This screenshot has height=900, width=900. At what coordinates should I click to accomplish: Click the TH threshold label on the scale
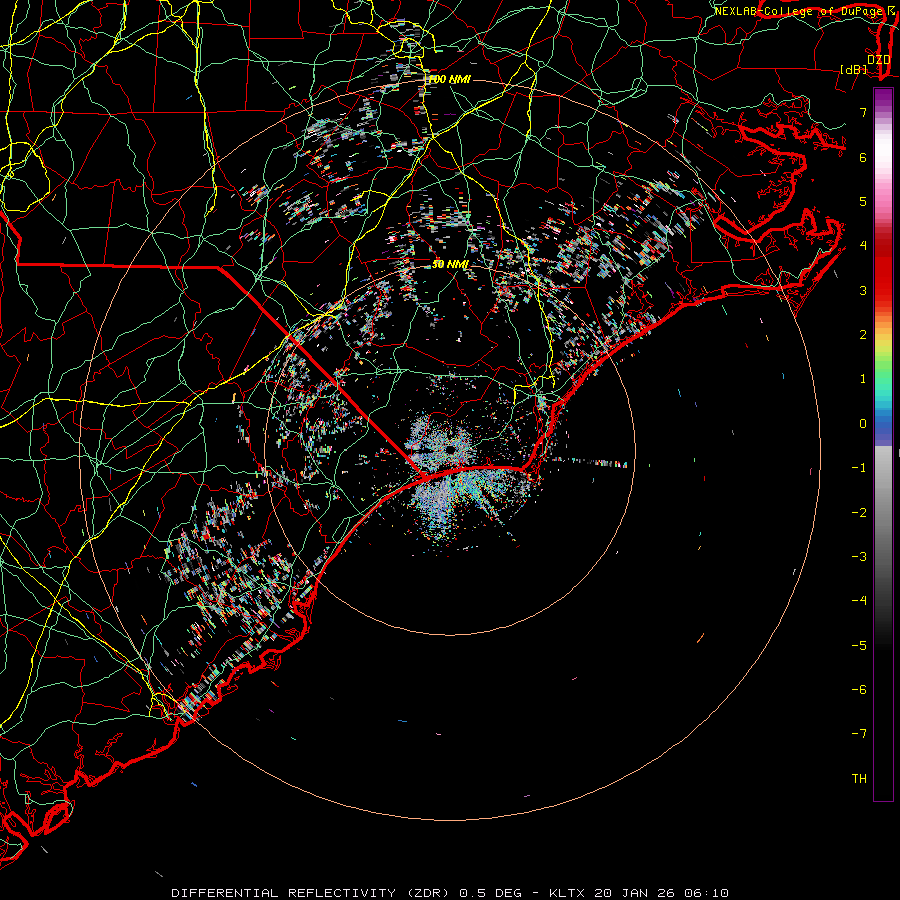click(x=859, y=778)
